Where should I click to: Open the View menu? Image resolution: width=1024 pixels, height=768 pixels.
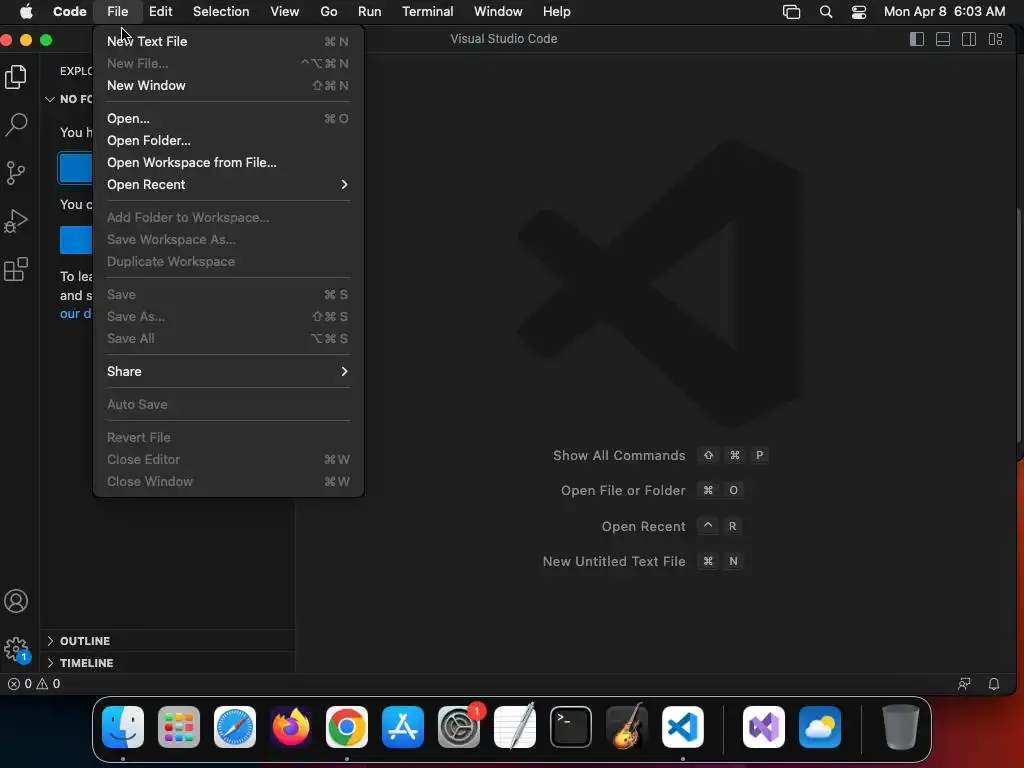284,12
